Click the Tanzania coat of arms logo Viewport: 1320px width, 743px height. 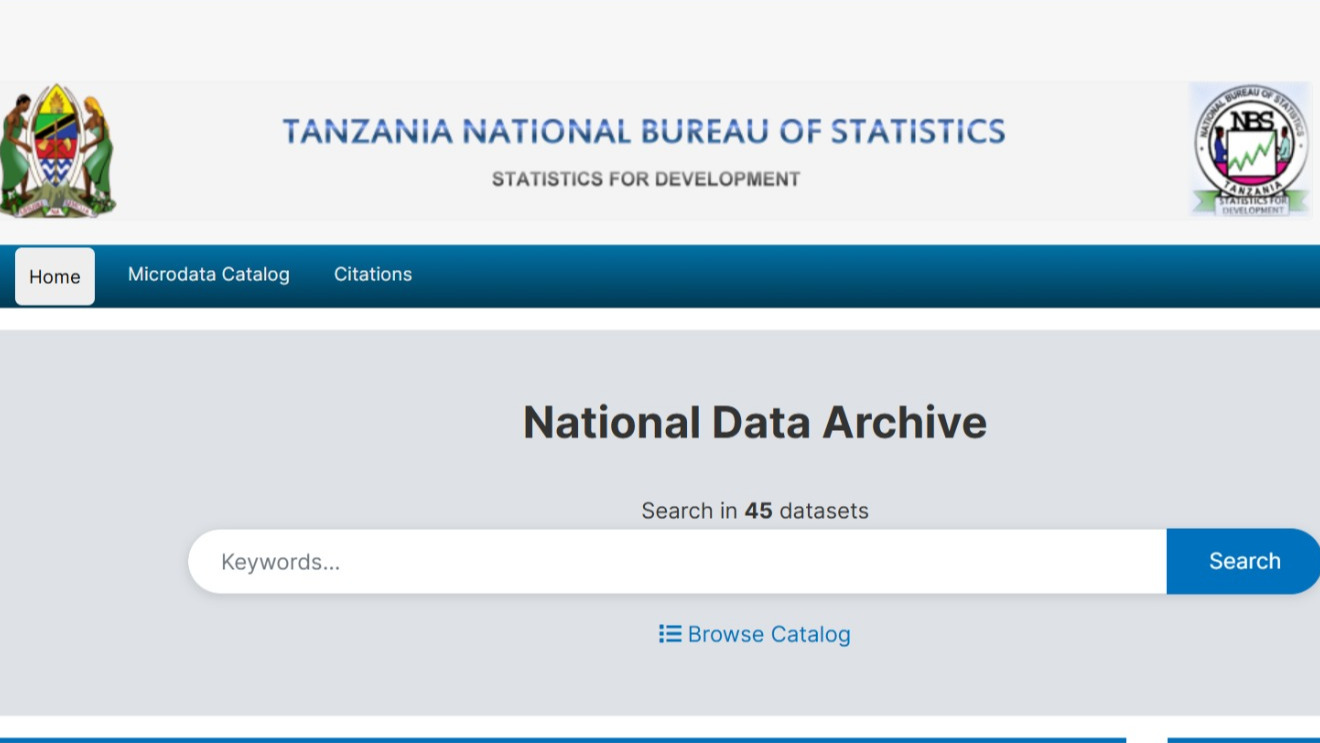click(x=57, y=150)
